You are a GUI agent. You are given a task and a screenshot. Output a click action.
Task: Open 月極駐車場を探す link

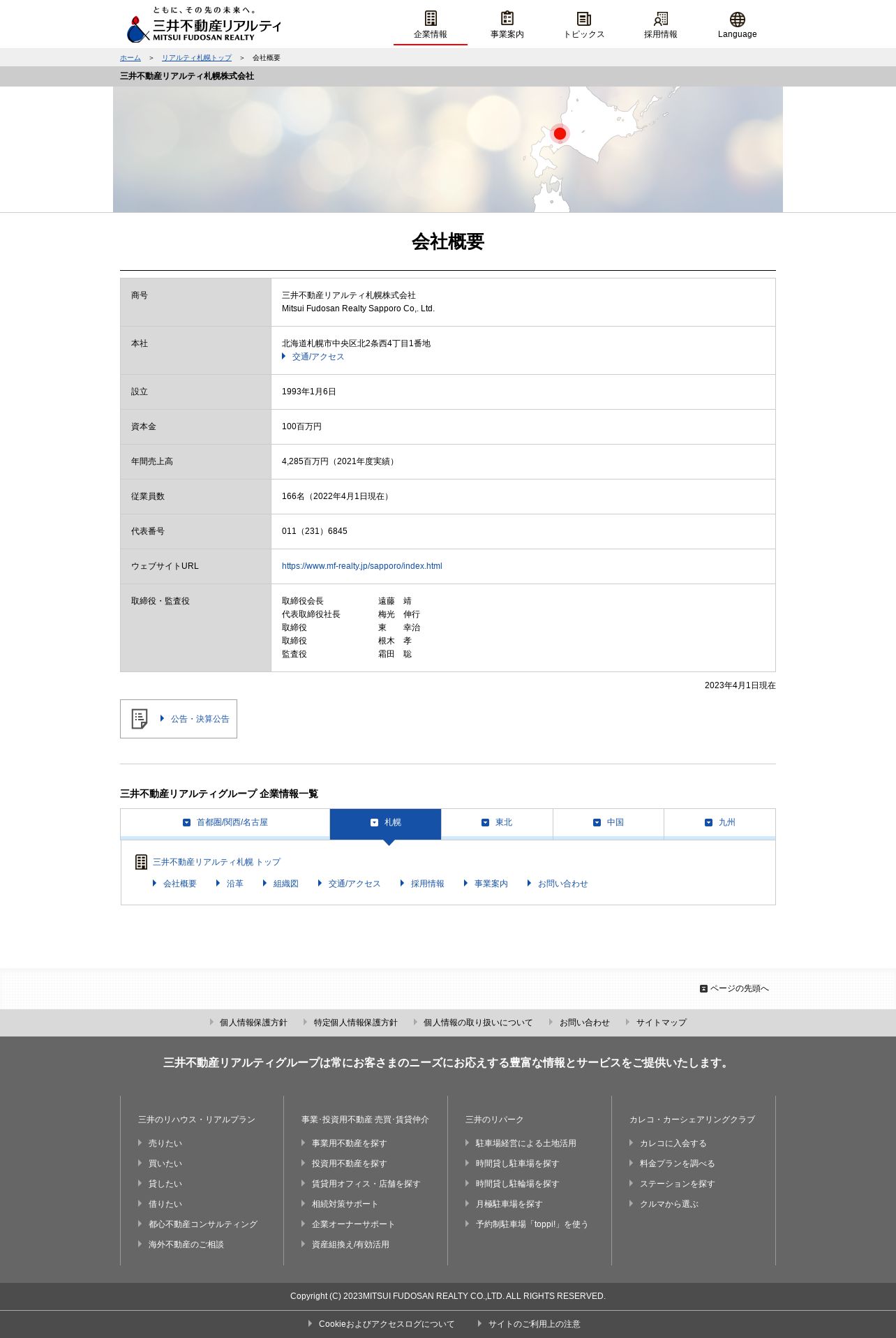pos(509,1204)
